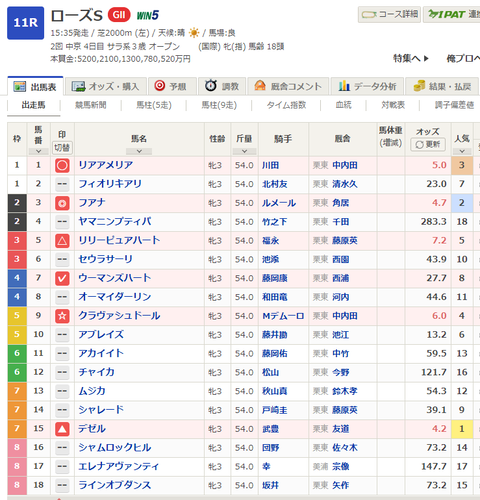This screenshot has width=480, height=500.
Task: Follow the 特集へ link
Action: [x=411, y=59]
